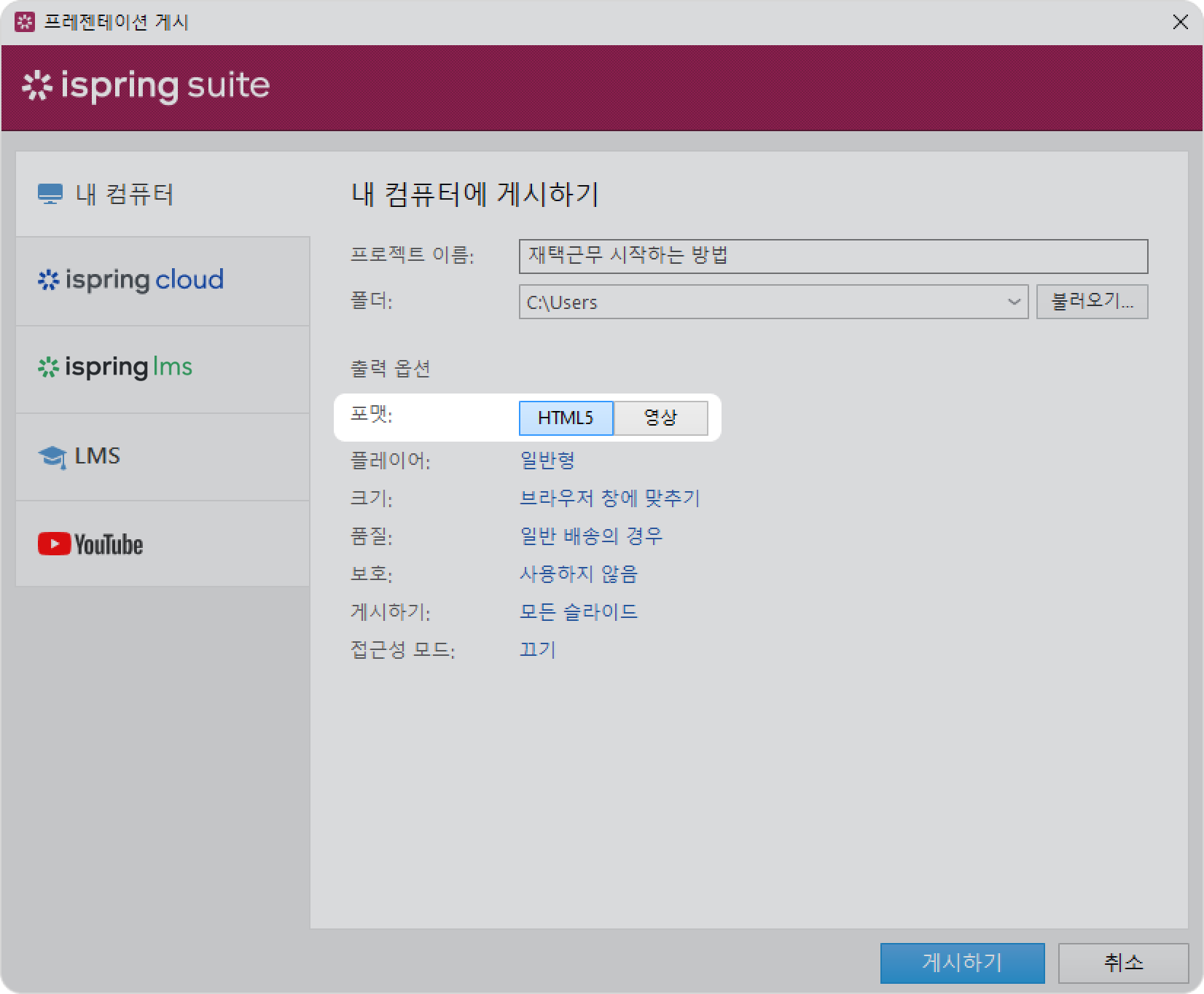This screenshot has width=1204, height=994.
Task: Open the 일반형 player setting
Action: [547, 461]
